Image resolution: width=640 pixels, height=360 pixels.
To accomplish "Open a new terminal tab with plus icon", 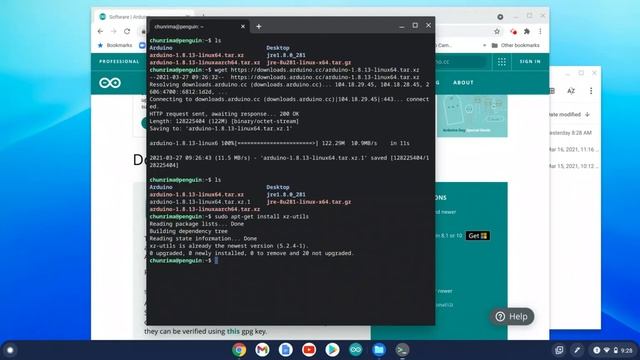I will click(x=258, y=27).
